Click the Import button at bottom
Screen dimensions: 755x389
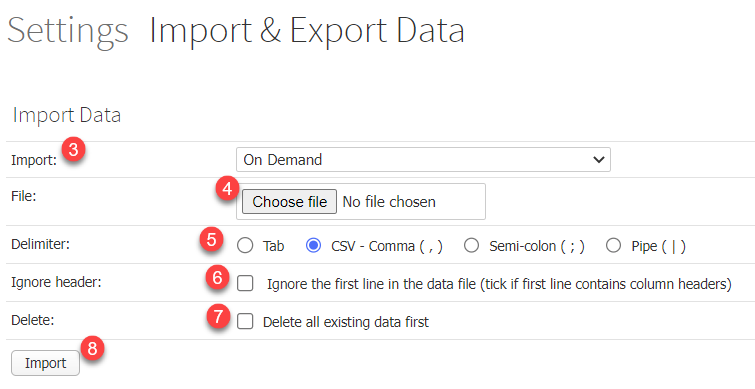click(x=46, y=363)
